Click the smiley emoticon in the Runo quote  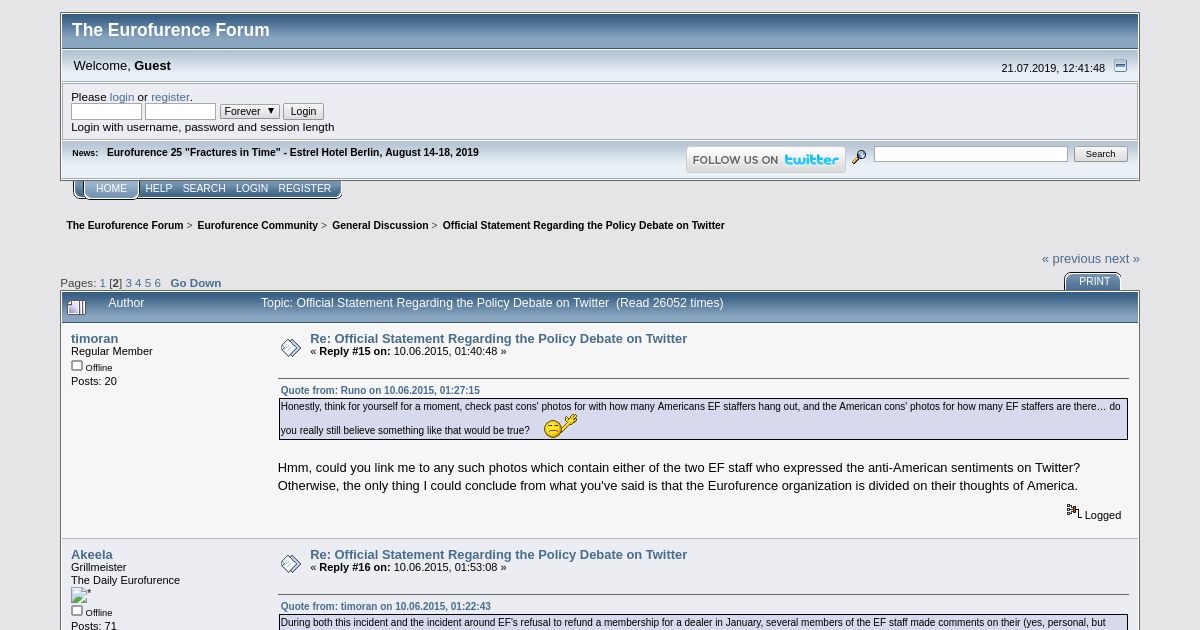pos(560,426)
